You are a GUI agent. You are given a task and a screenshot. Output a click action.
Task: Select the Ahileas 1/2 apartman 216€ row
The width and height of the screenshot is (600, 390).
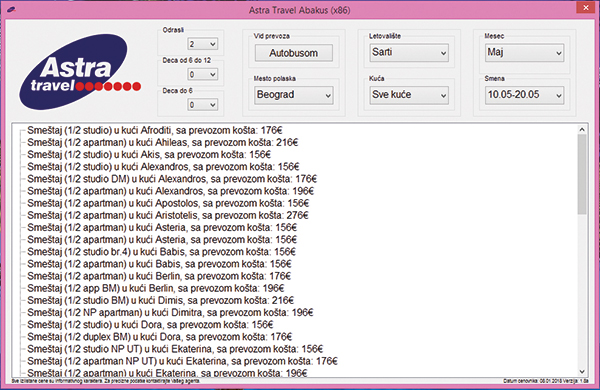pos(163,142)
